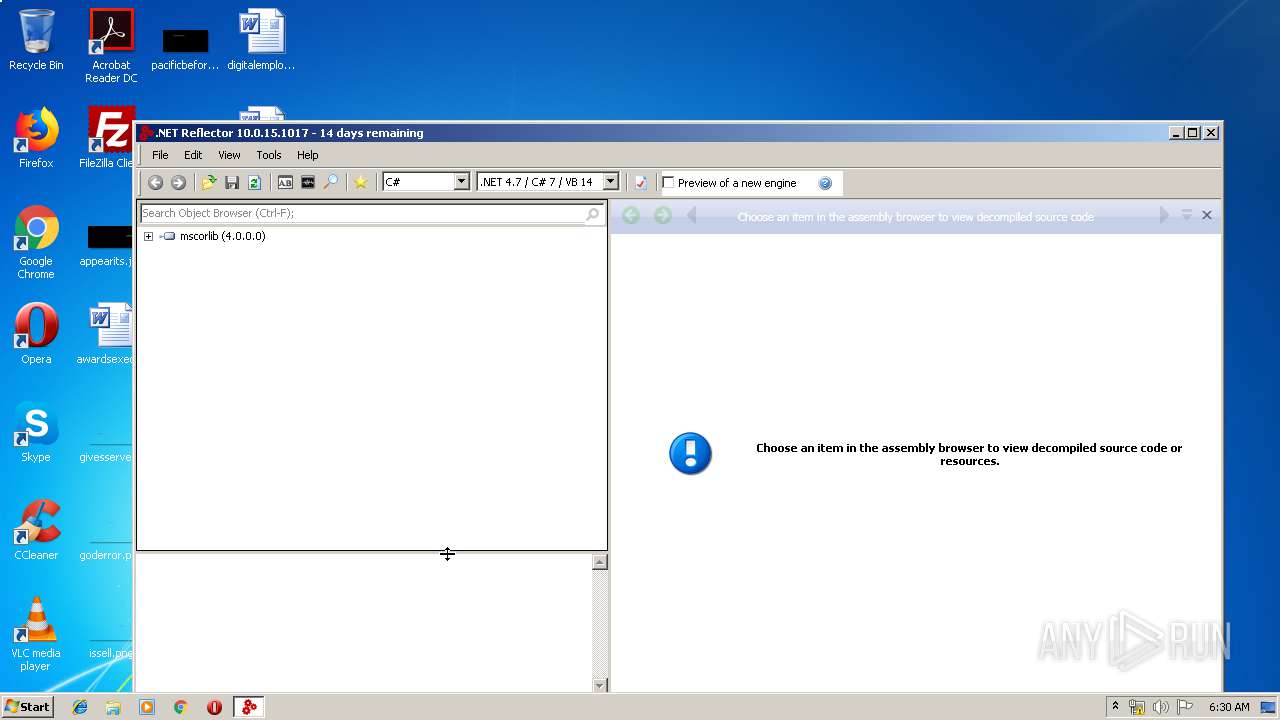Open the code pane tab list dropdown
This screenshot has width=1280, height=720.
(1187, 215)
